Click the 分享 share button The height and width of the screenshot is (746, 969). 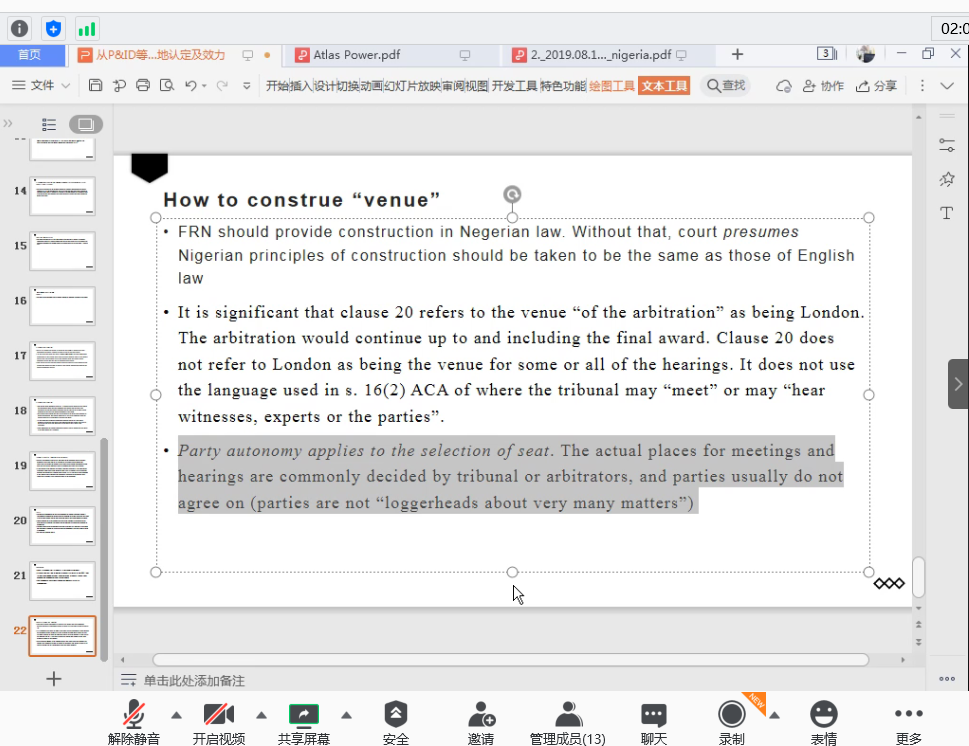[876, 86]
